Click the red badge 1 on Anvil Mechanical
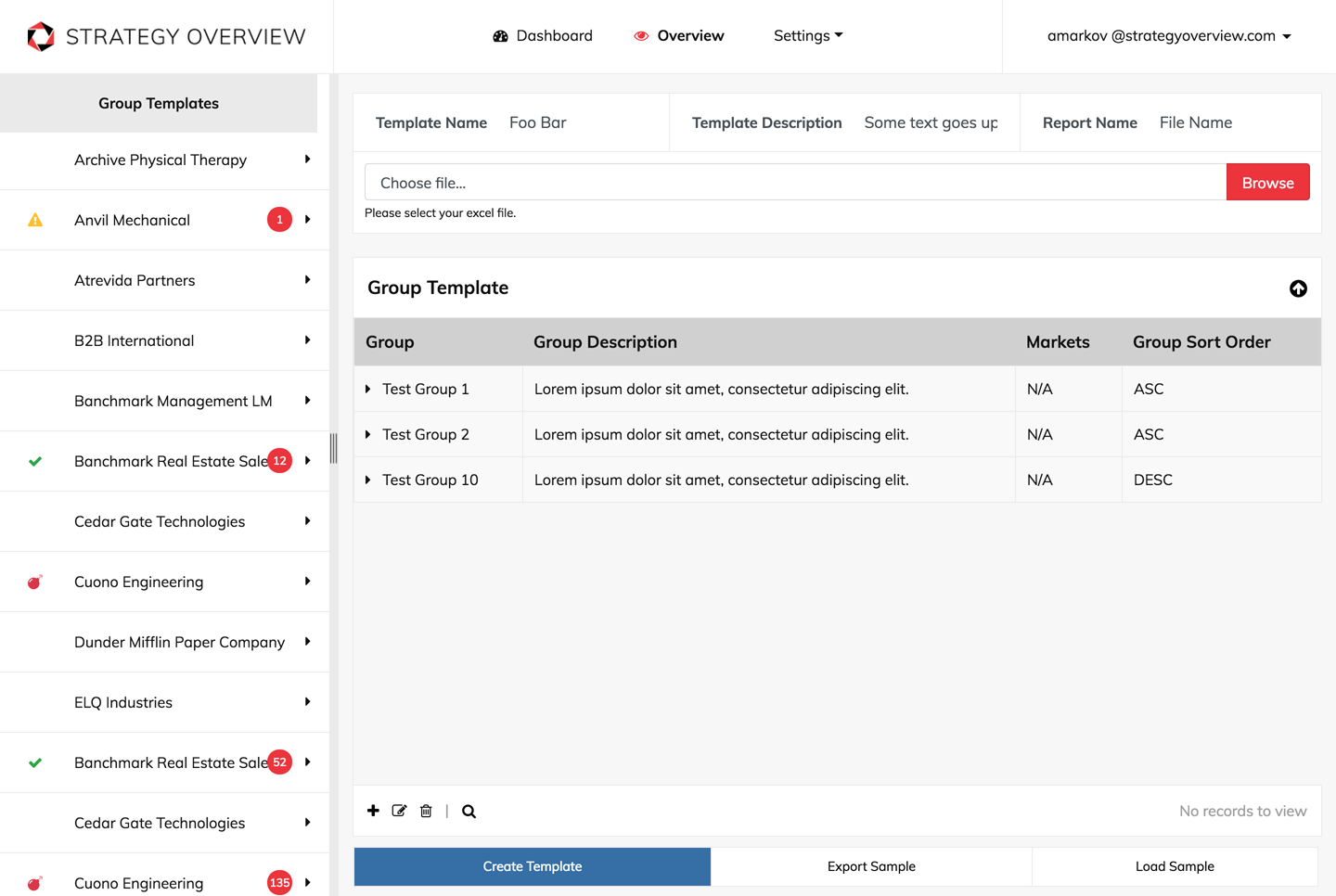Viewport: 1336px width, 896px height. [x=279, y=220]
